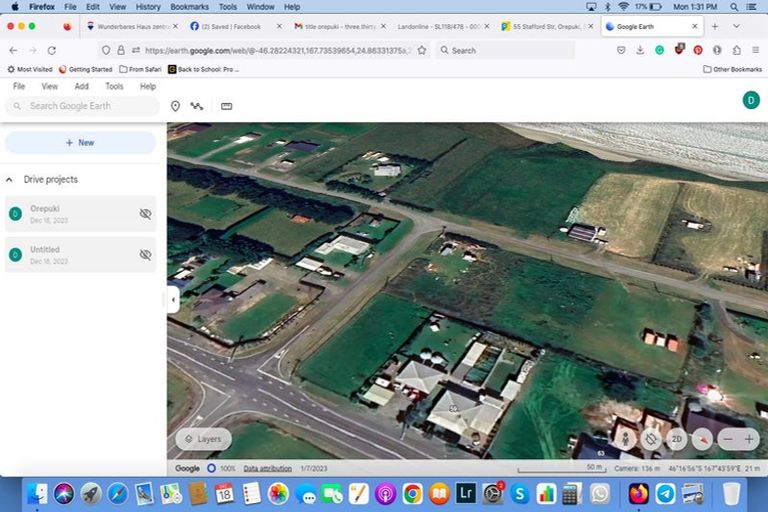Open the Bookmarks menu in macOS menu bar
Screen dimensions: 768x512
tap(190, 7)
